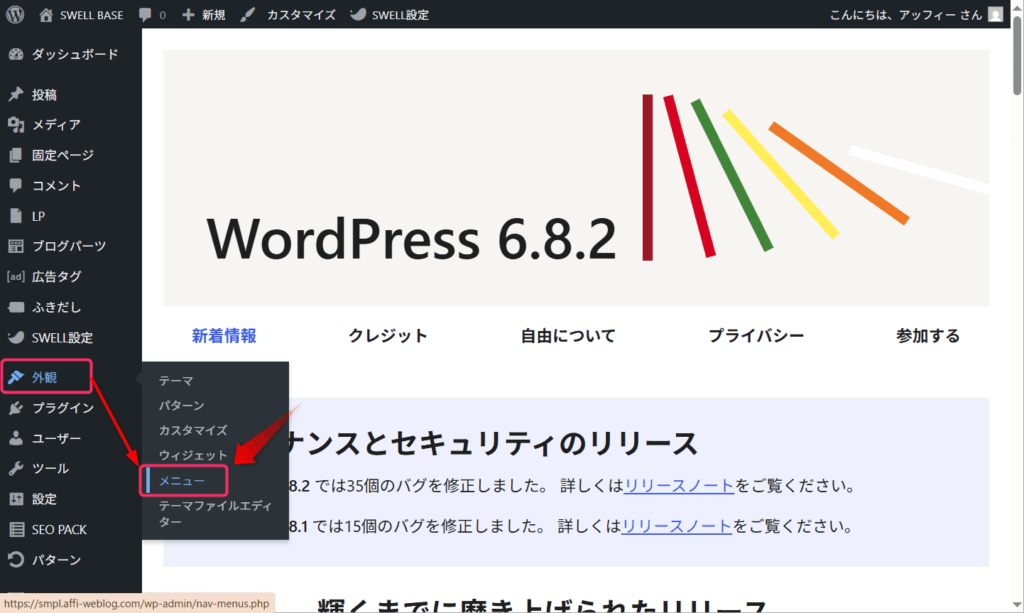Select メニュー in the 外観 submenu
This screenshot has height=613, width=1024.
pyautogui.click(x=182, y=480)
